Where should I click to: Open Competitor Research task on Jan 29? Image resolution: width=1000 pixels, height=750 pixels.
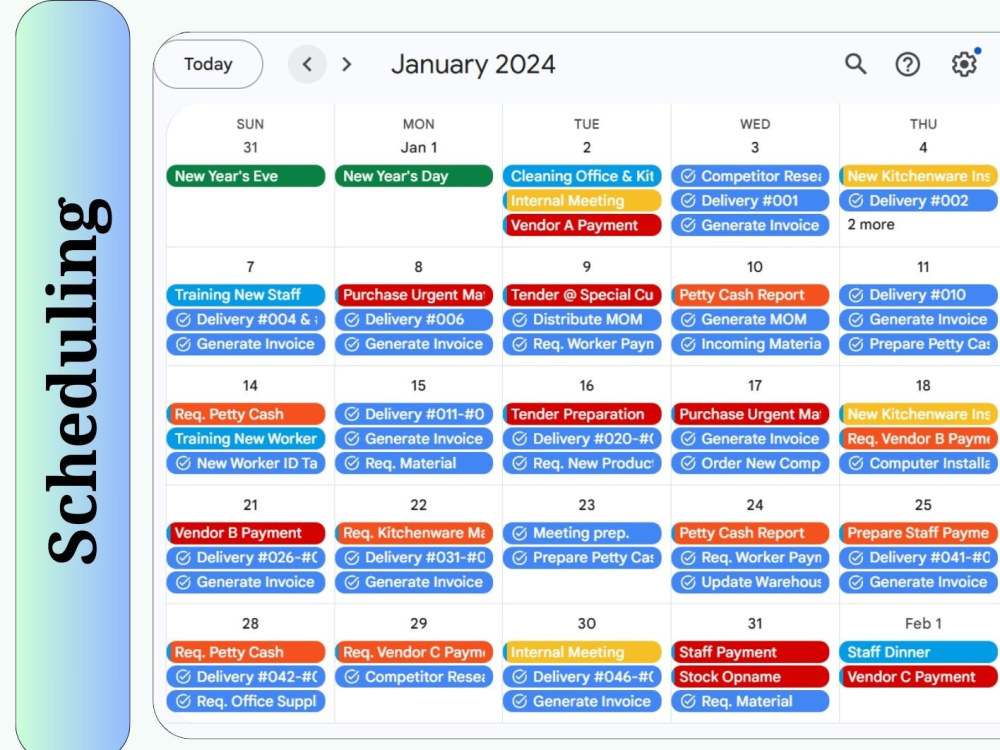pos(414,677)
